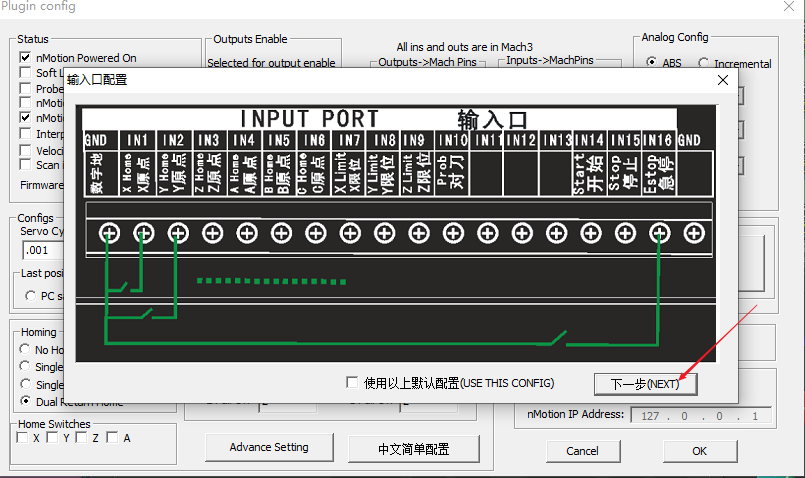Select the PC radio button under Last position
805x478 pixels.
[30, 296]
